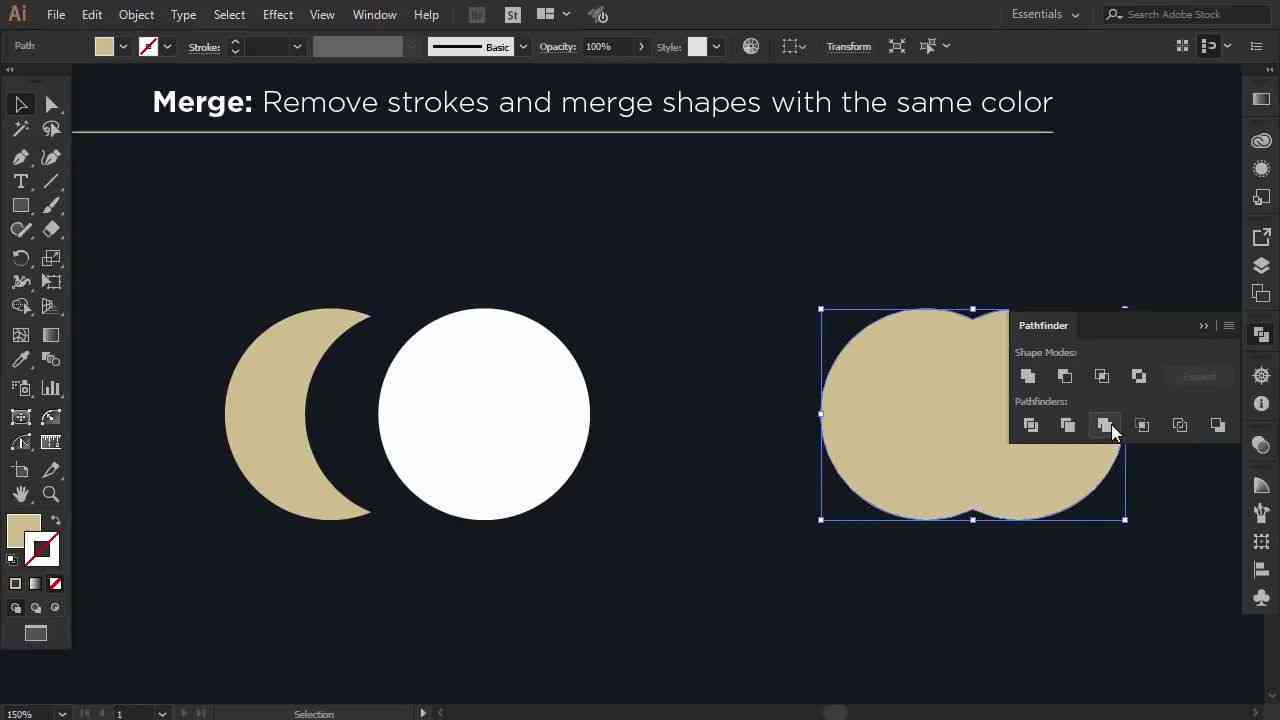Open the Effect menu
1280x720 pixels.
click(x=278, y=15)
